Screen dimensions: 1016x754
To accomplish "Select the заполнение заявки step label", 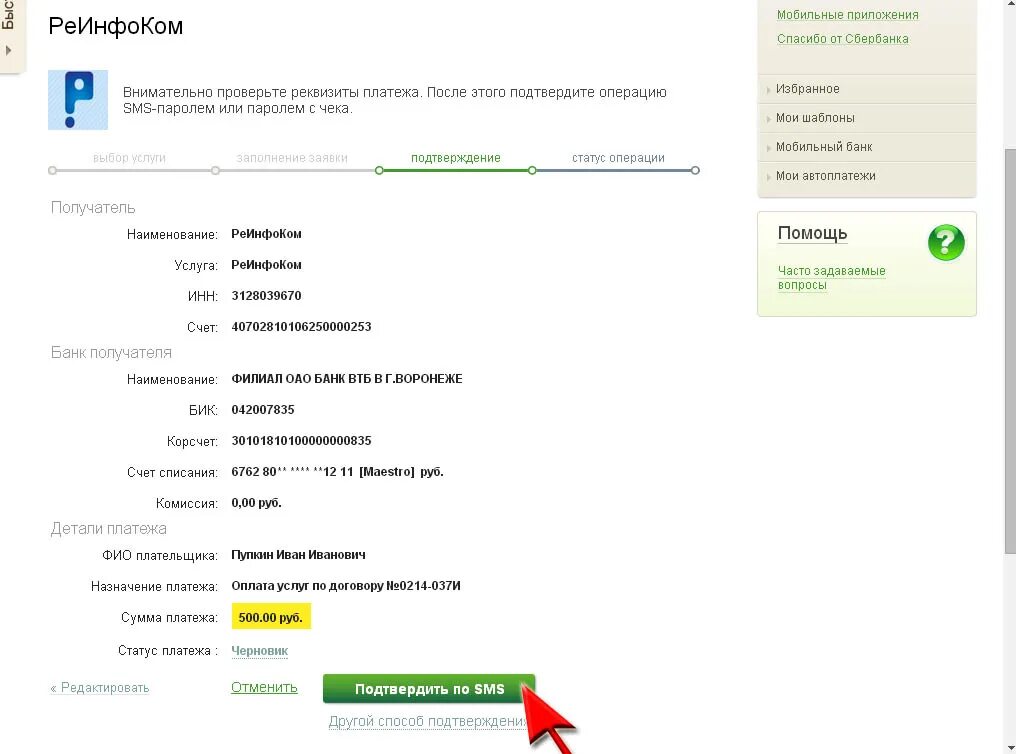I will [292, 158].
